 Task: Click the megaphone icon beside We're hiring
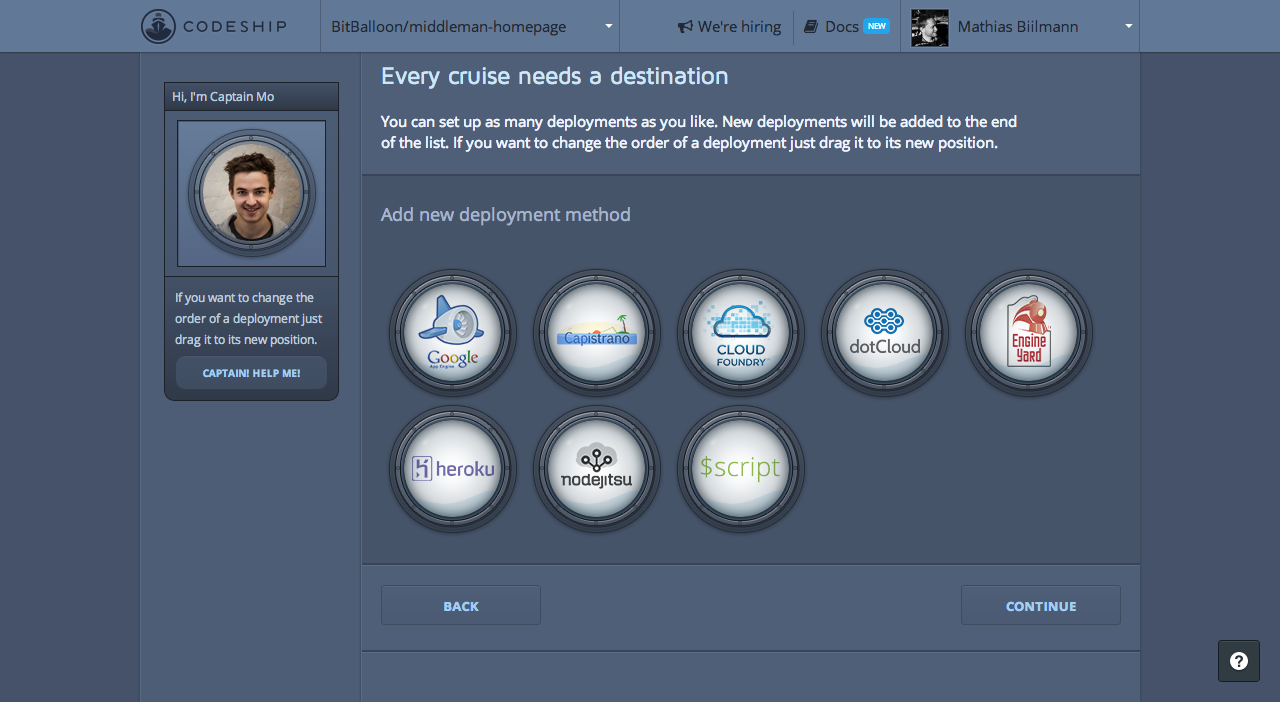tap(685, 27)
